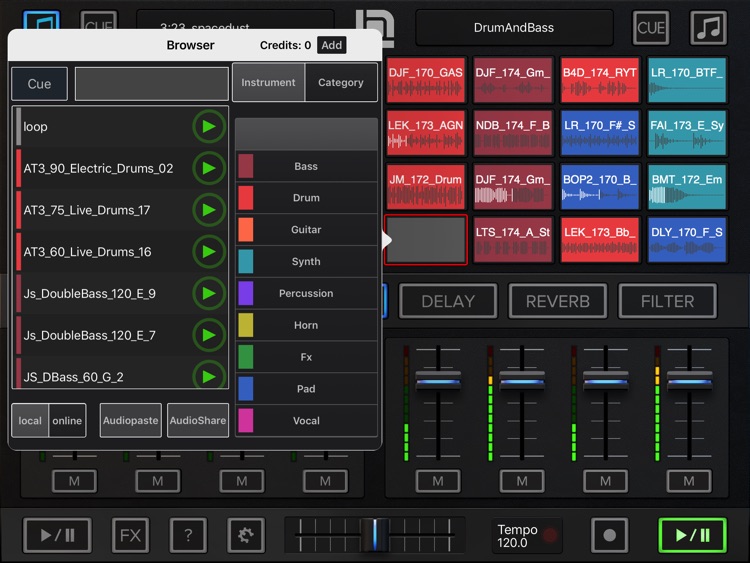Mute the second channel of the right mixer
The image size is (750, 563).
pyautogui.click(x=522, y=481)
